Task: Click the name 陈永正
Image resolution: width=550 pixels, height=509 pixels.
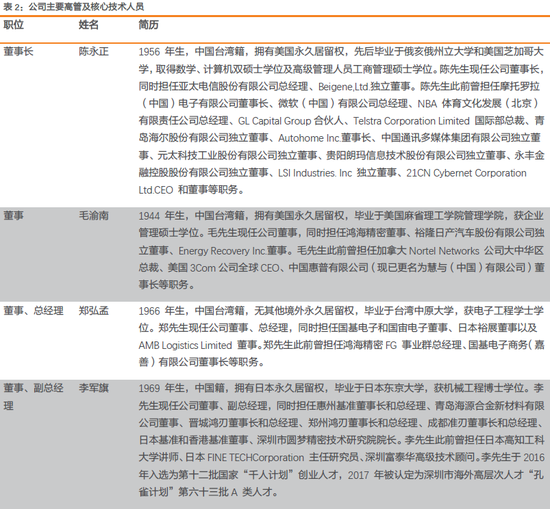Action: (x=93, y=52)
